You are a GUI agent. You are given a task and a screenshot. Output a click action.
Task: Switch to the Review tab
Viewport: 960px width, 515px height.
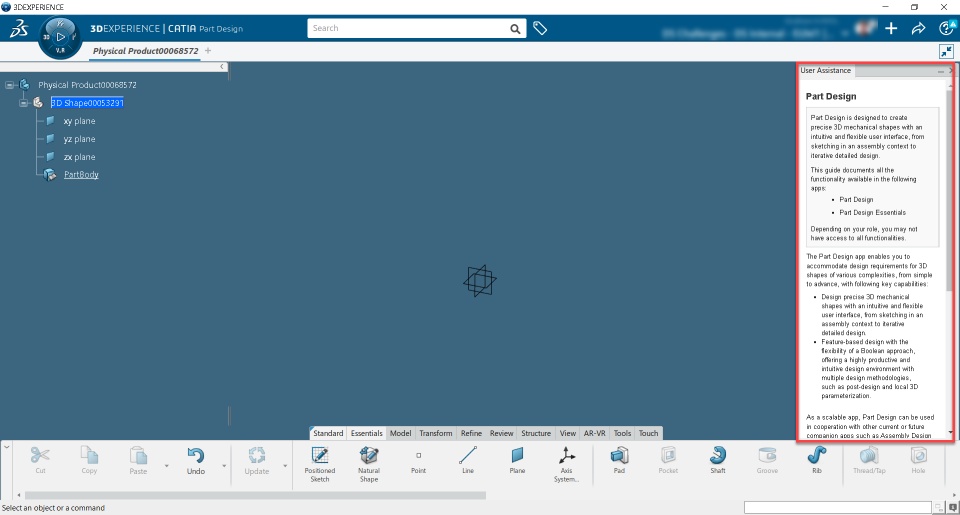pos(501,433)
